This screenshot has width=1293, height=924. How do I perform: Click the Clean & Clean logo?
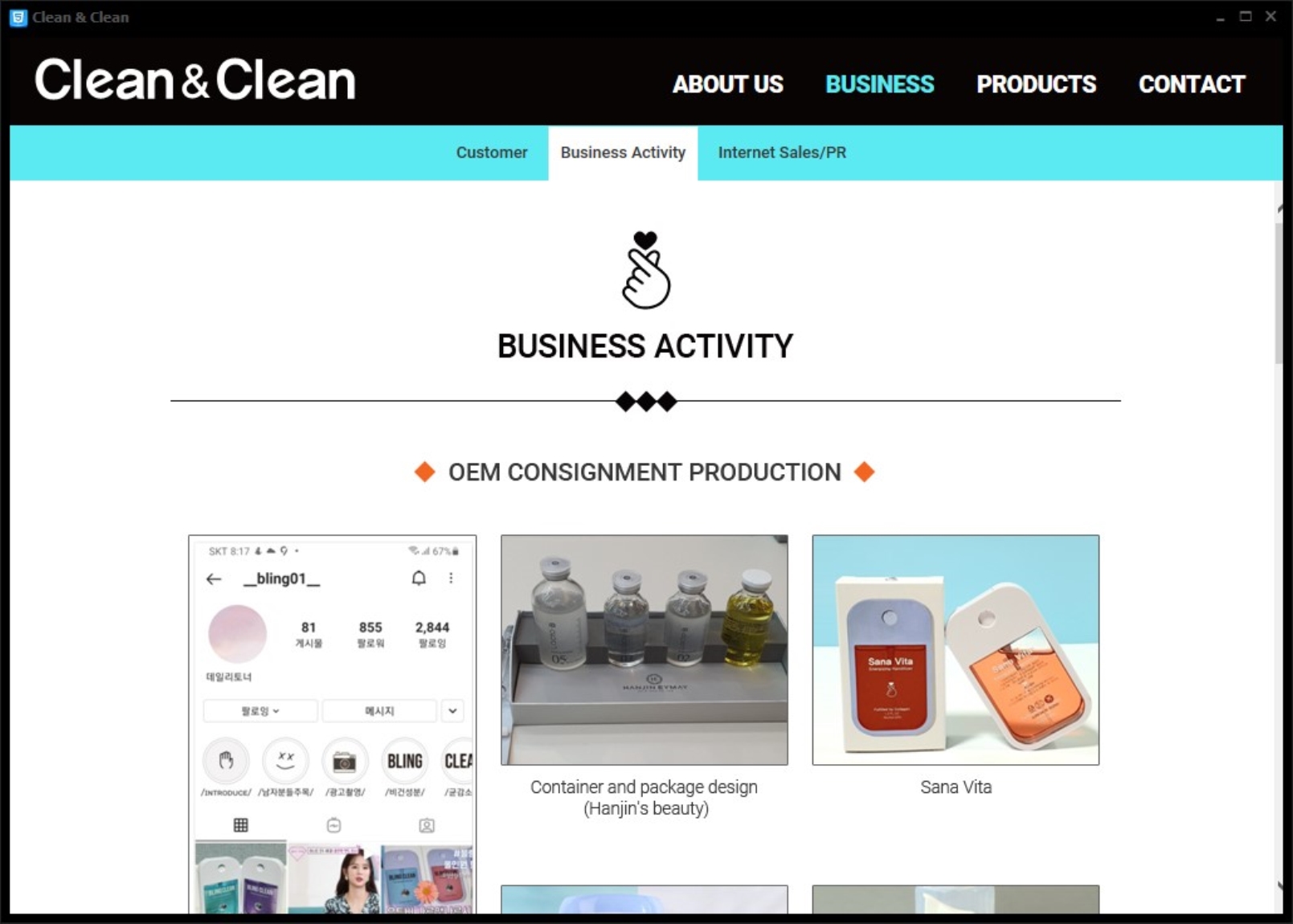pyautogui.click(x=195, y=80)
